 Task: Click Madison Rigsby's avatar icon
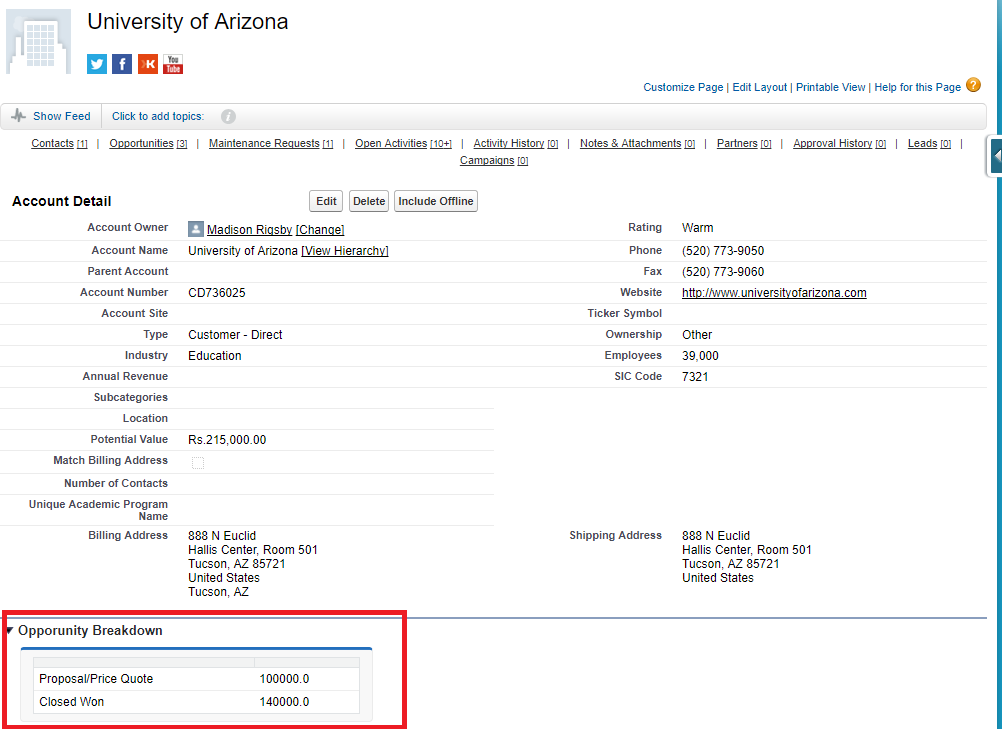(196, 229)
